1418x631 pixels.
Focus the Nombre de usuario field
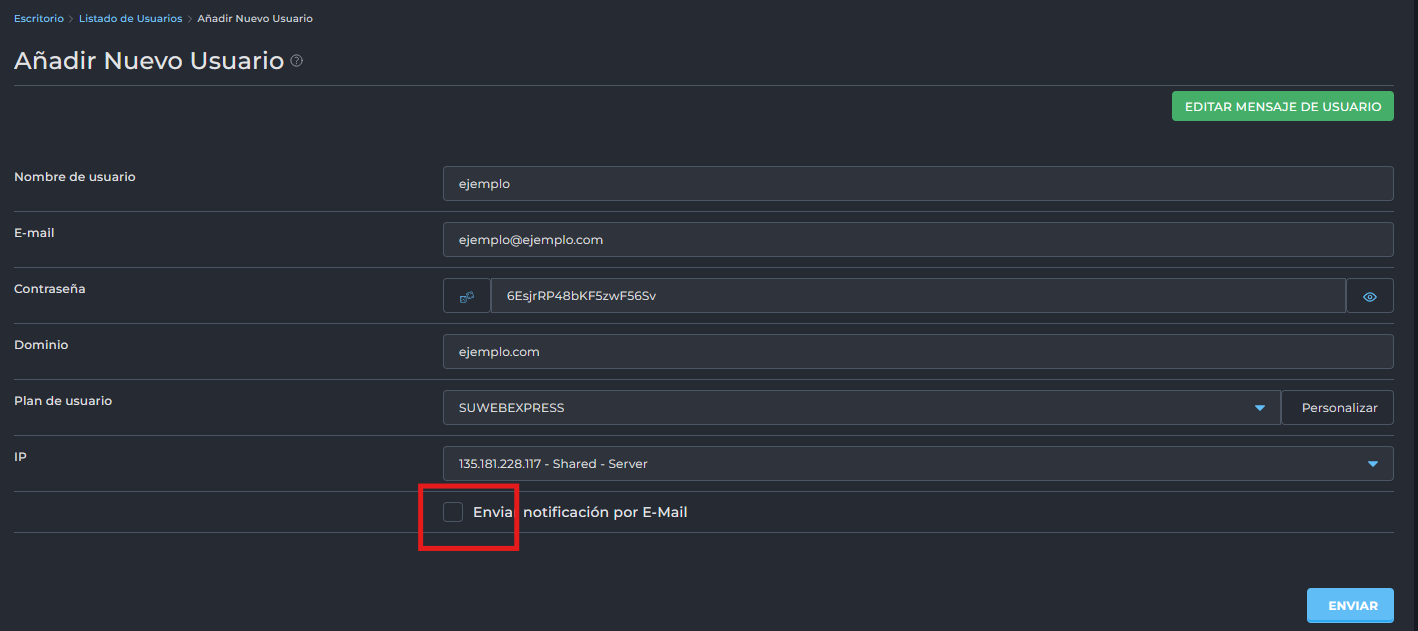tap(917, 184)
